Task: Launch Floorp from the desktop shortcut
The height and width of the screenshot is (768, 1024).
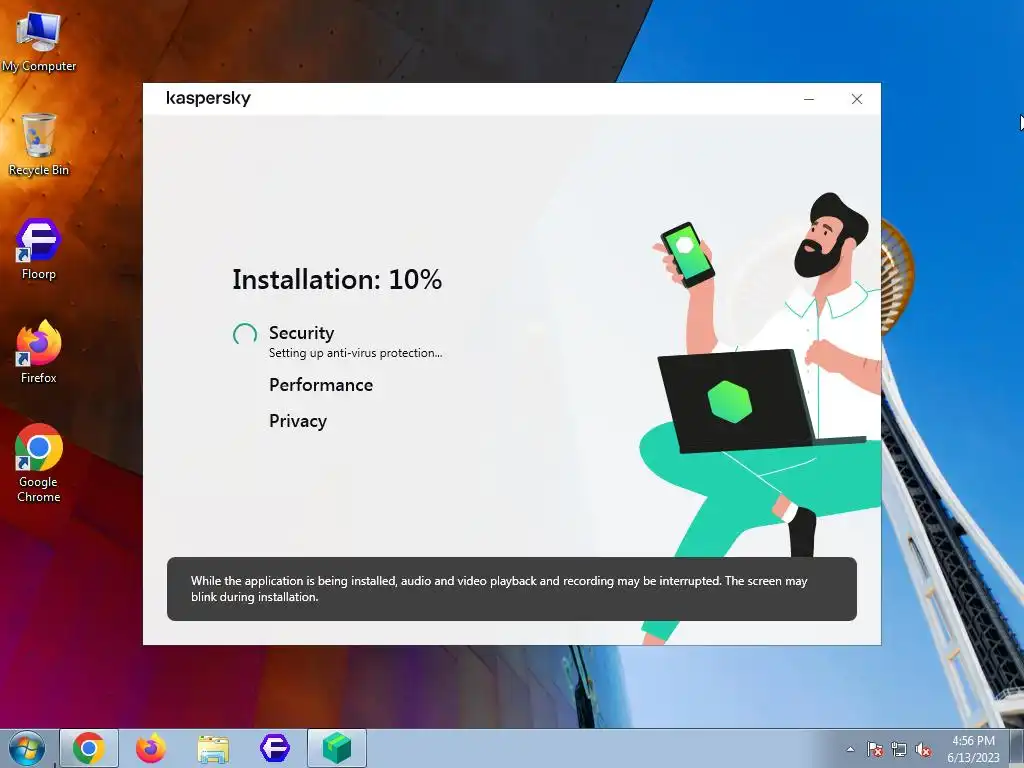Action: [x=39, y=249]
